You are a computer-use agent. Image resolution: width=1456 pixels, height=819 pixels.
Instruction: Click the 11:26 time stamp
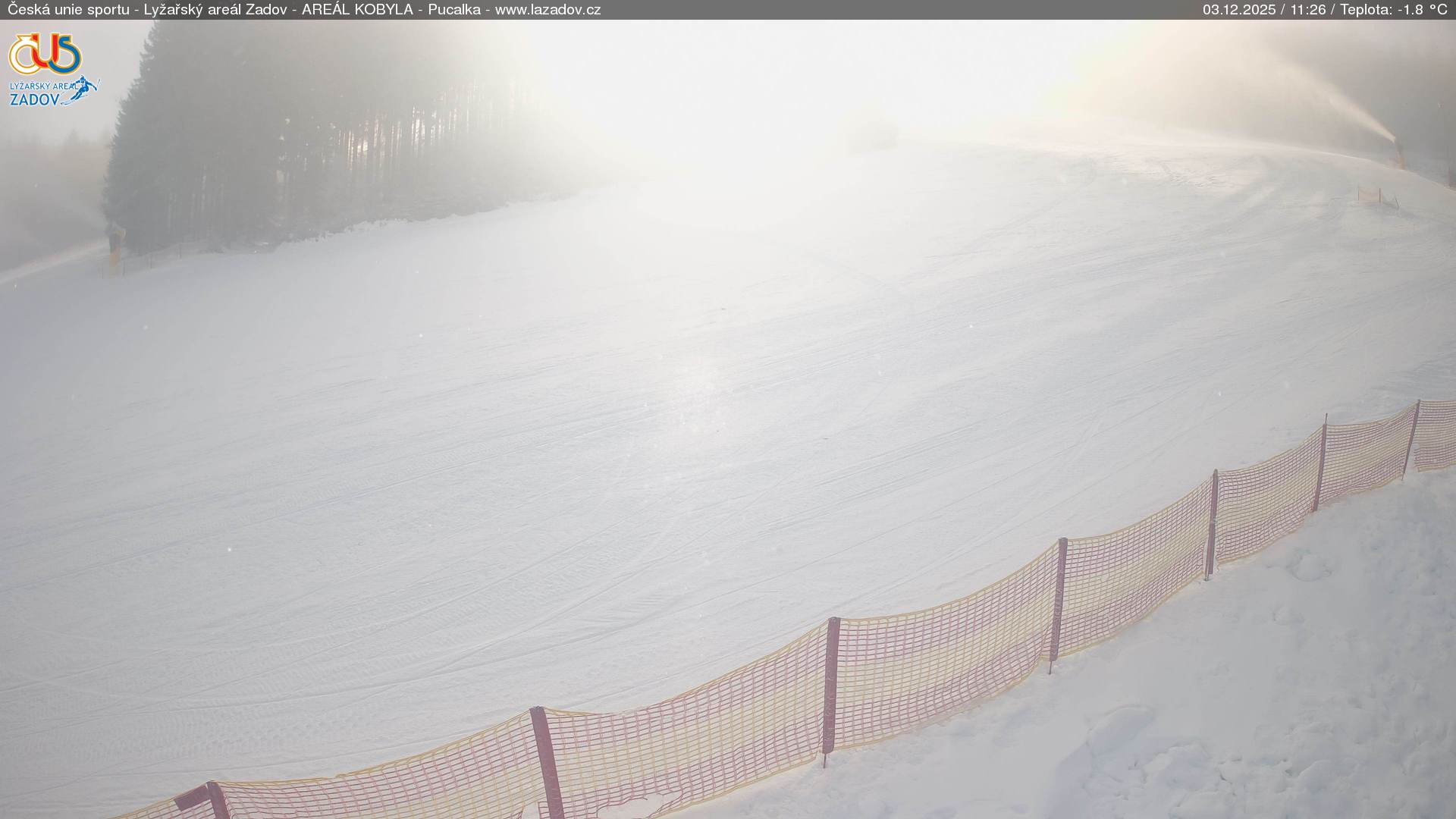pos(1307,10)
